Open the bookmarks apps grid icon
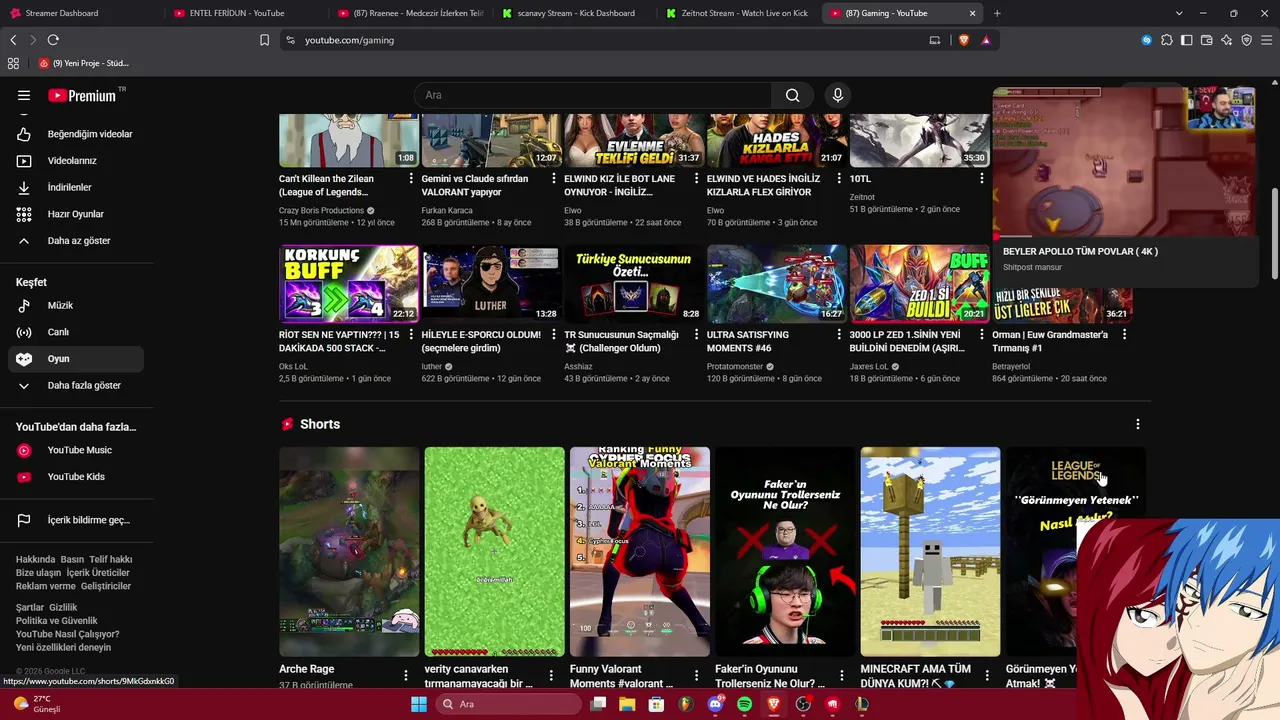Viewport: 1280px width, 720px height. (x=13, y=63)
